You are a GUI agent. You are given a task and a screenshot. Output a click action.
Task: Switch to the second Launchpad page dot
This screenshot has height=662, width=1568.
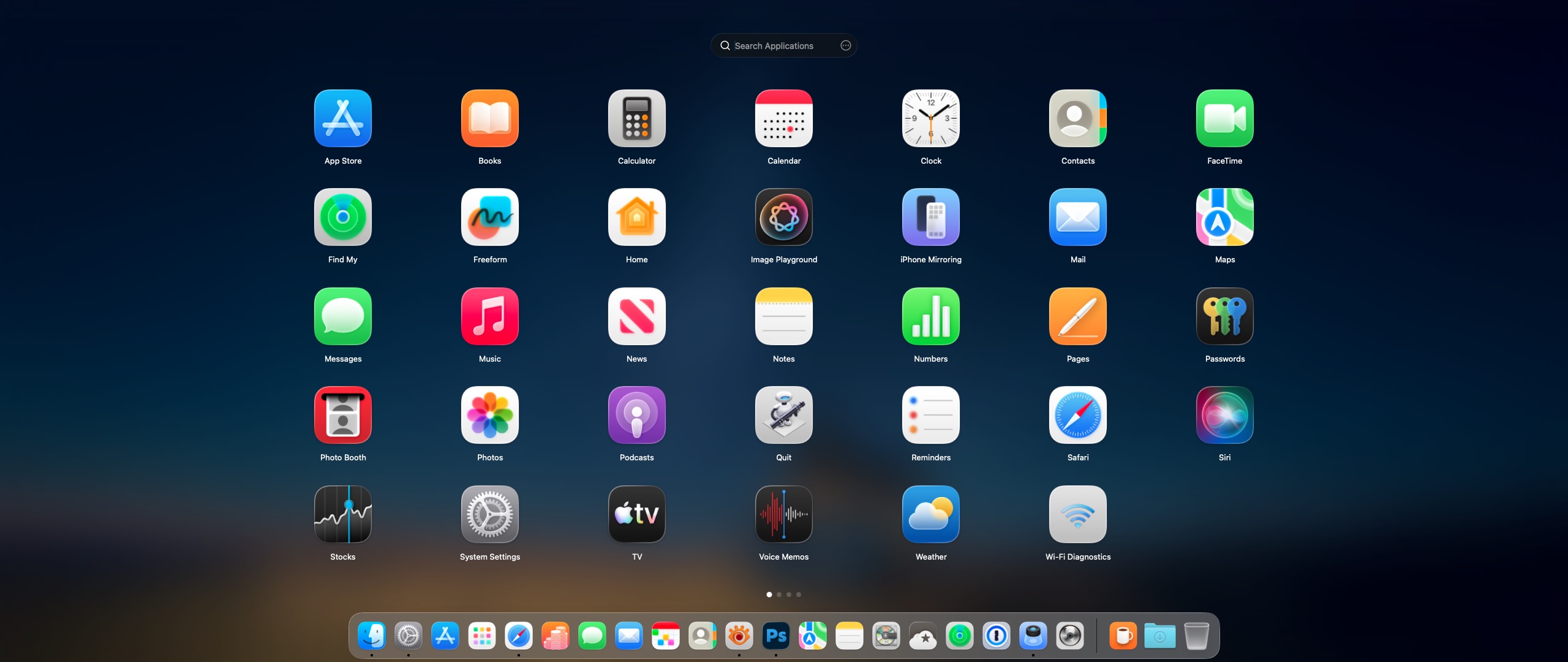point(779,595)
